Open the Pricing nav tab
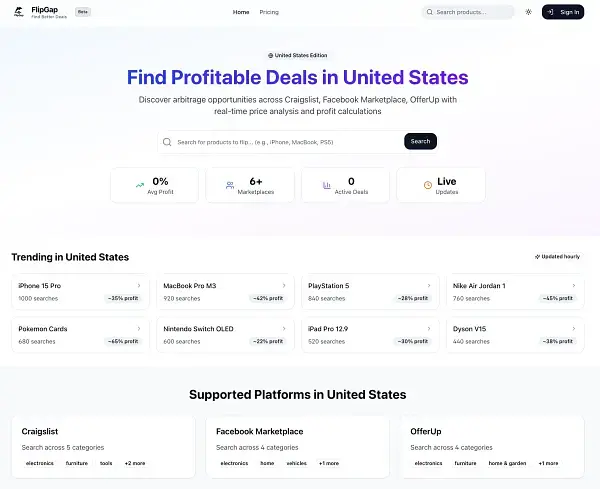The height and width of the screenshot is (489, 600). pos(269,12)
